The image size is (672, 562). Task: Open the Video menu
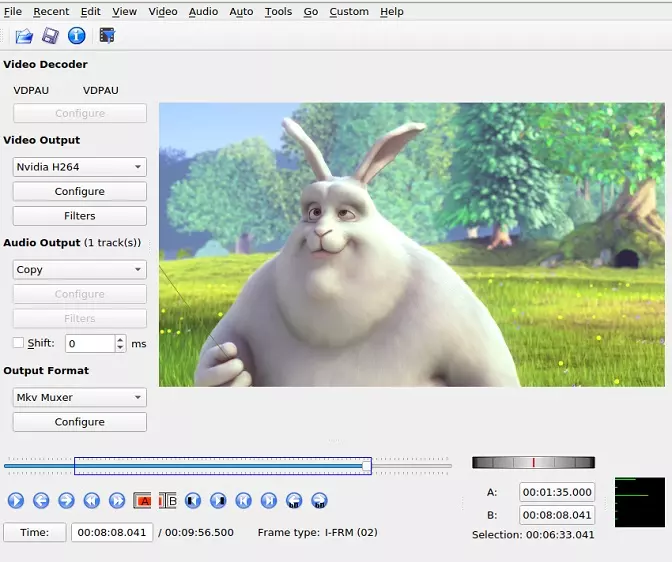[x=163, y=12]
